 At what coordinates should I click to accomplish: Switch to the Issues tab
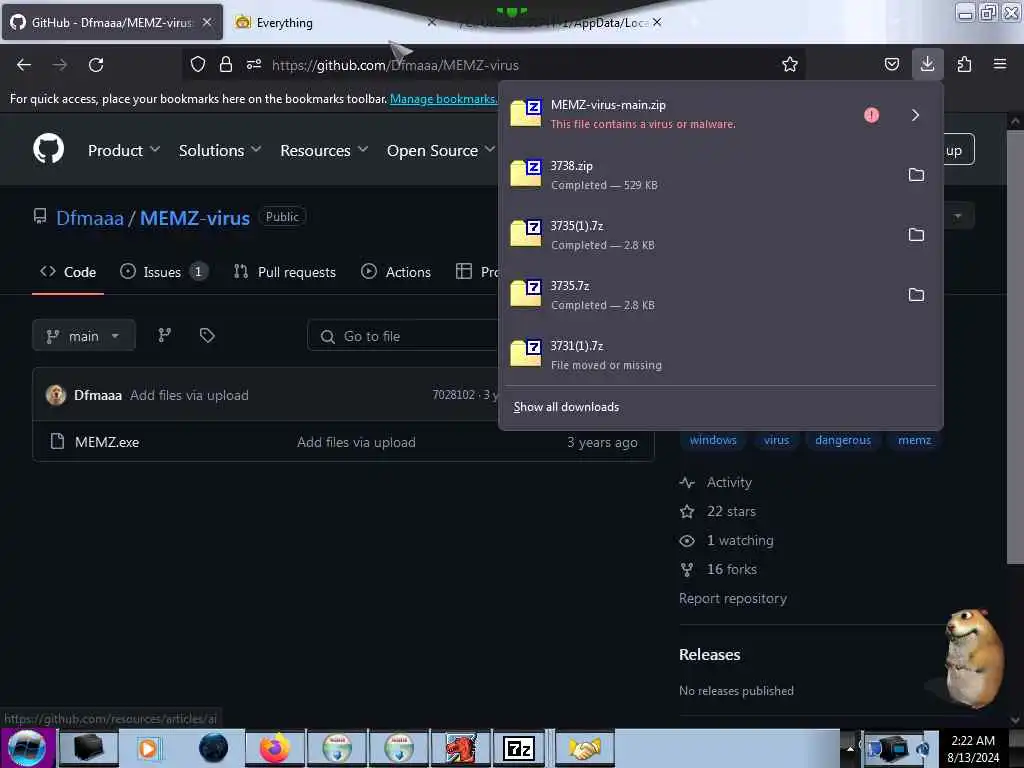pos(164,272)
